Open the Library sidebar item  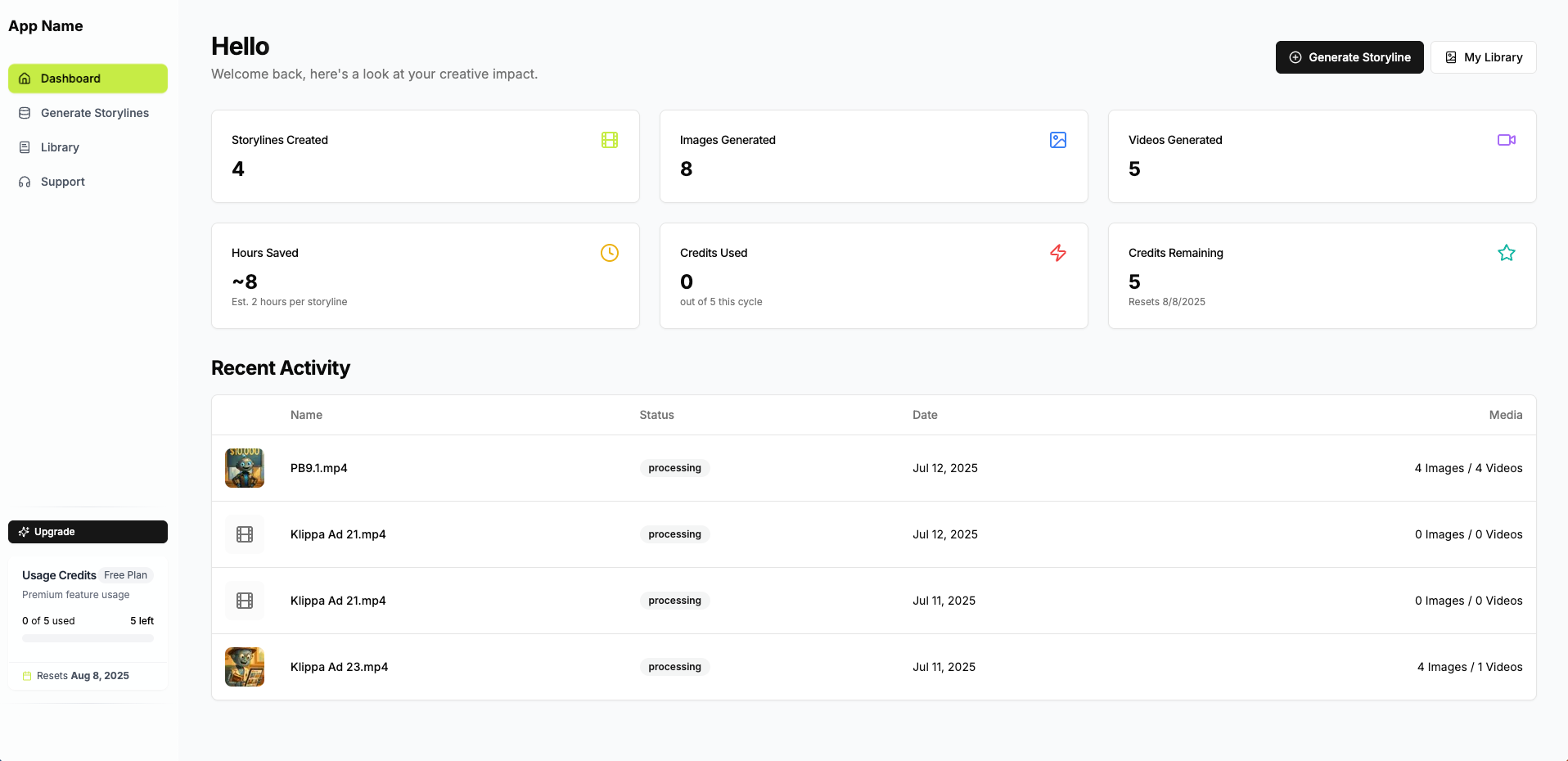[x=60, y=147]
